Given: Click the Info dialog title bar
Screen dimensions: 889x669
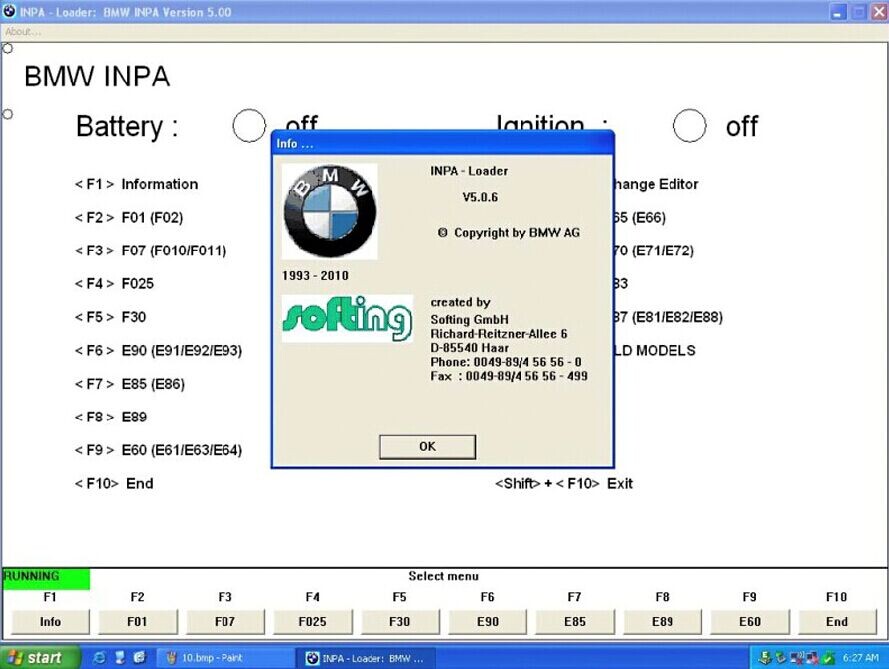Looking at the screenshot, I should tap(443, 143).
